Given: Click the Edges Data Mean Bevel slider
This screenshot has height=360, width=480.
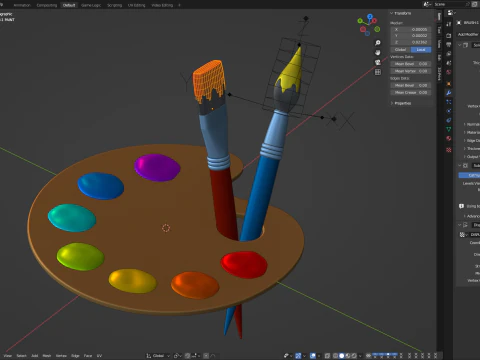Looking at the screenshot, I should coord(411,85).
